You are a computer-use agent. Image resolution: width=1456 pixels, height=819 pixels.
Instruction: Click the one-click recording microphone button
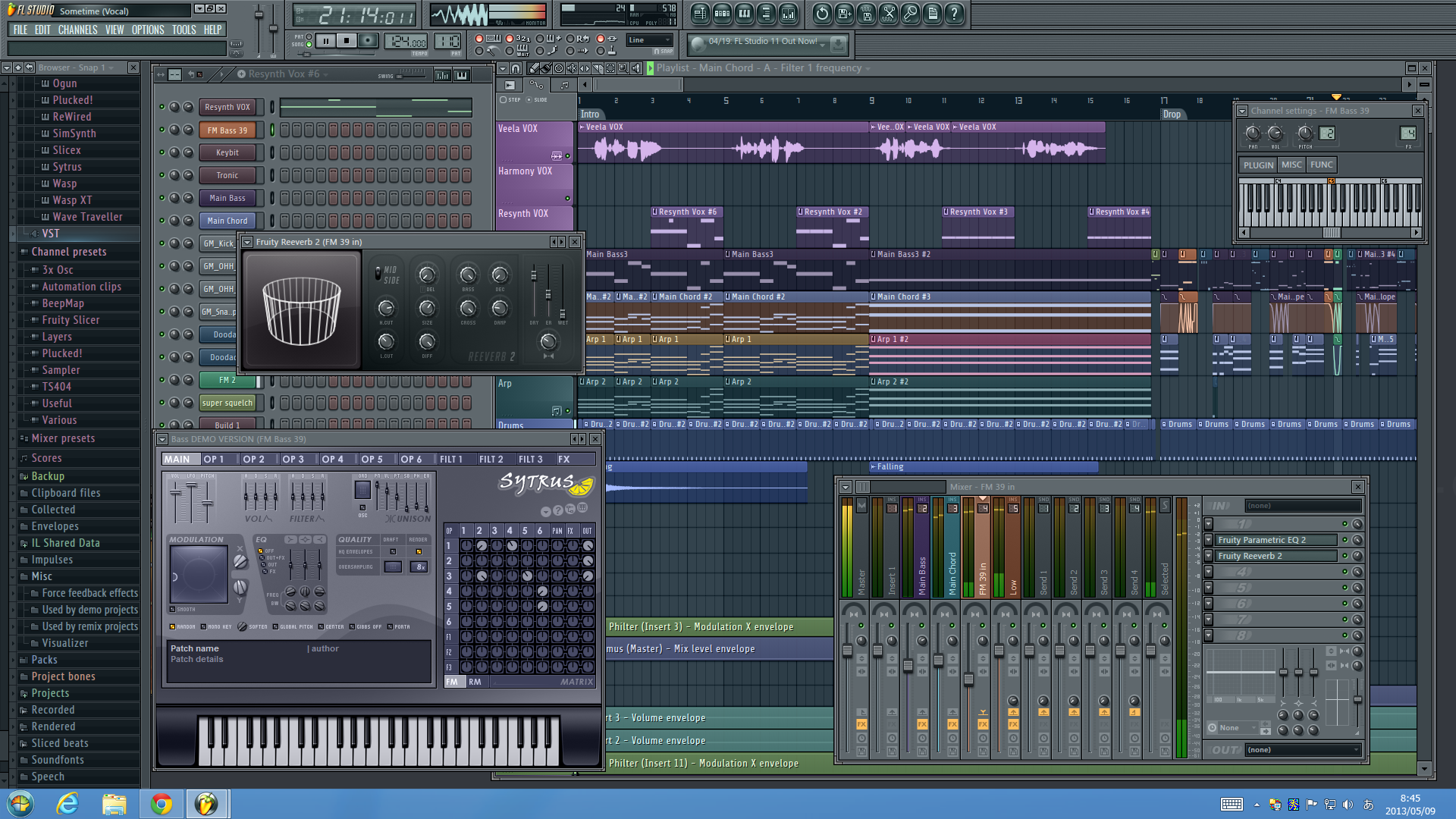coord(910,14)
